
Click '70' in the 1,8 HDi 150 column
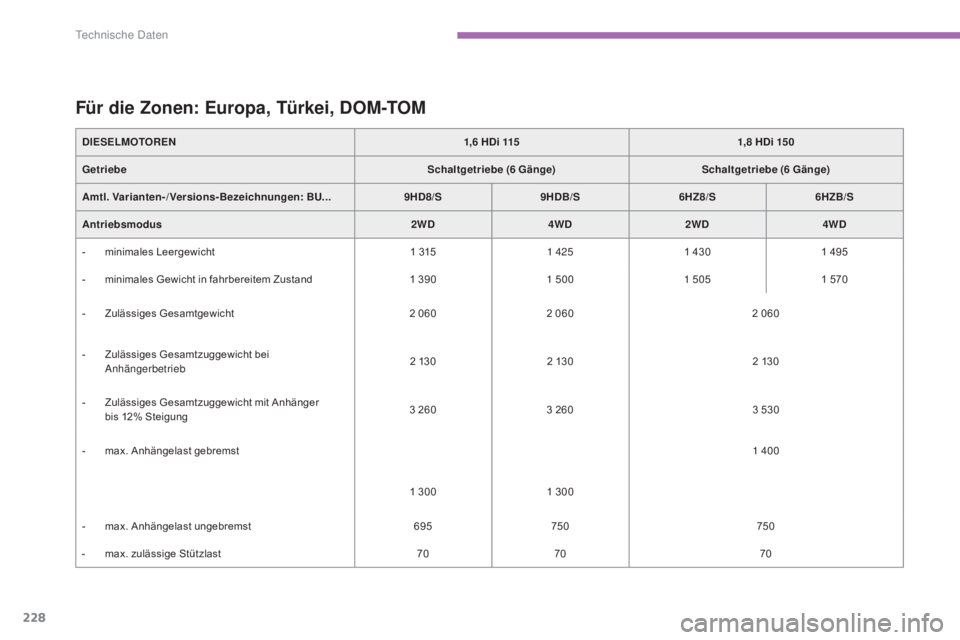[x=766, y=554]
